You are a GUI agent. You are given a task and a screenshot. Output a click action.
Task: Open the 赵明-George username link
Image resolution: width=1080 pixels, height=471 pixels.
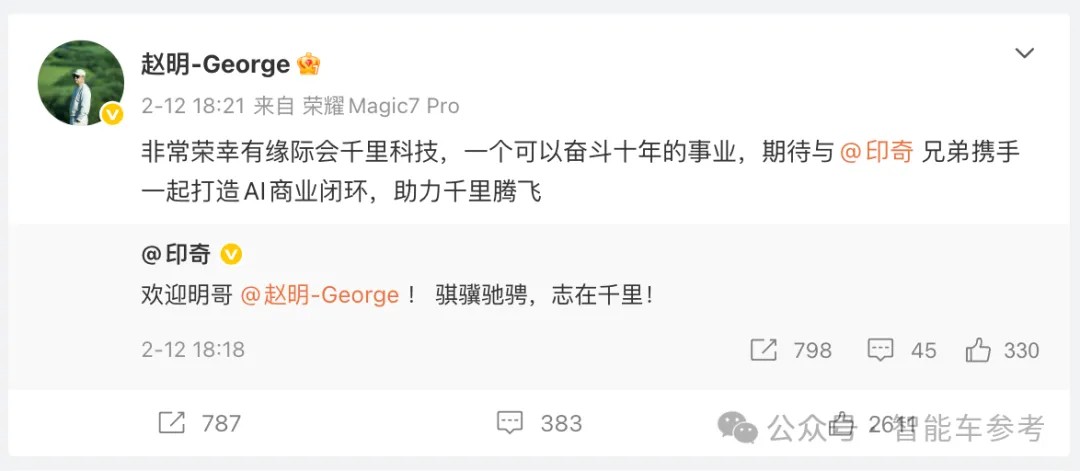[216, 64]
